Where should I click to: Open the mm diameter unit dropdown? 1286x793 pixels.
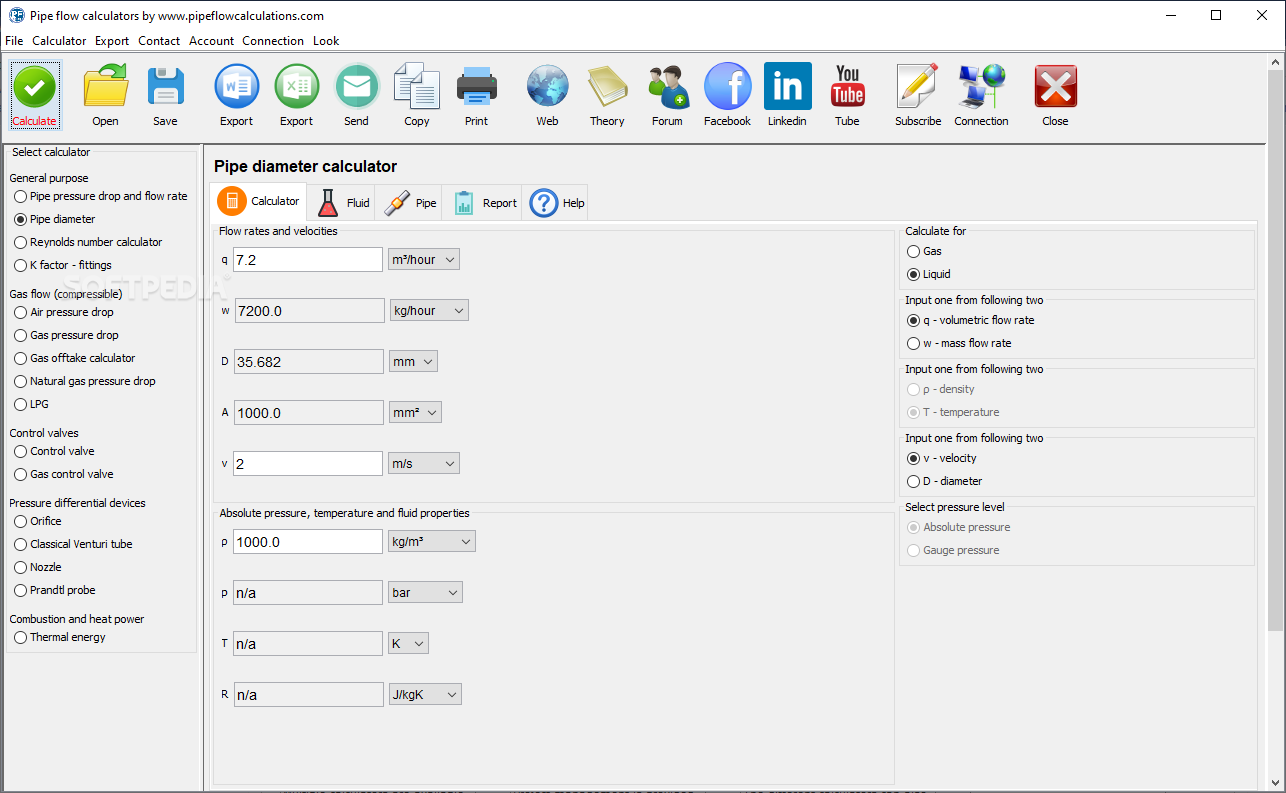(x=413, y=362)
